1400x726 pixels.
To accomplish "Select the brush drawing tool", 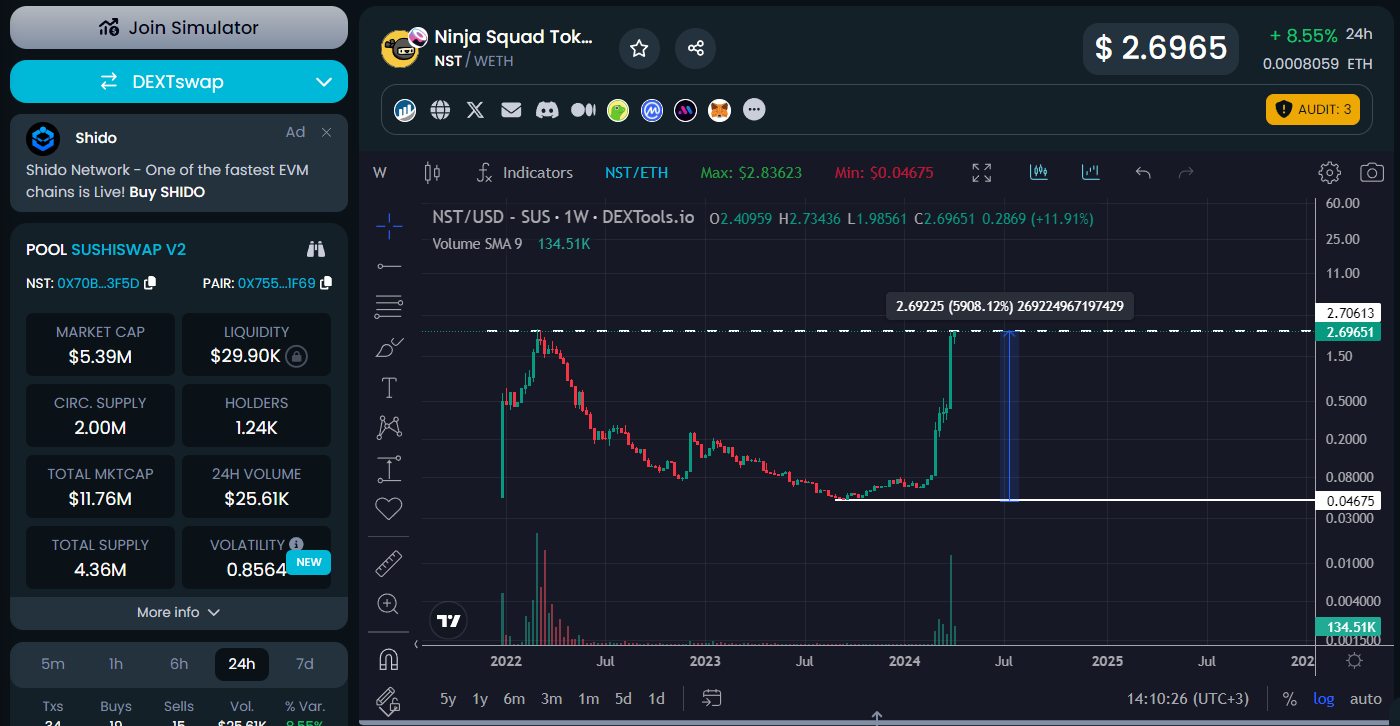I will 389,347.
